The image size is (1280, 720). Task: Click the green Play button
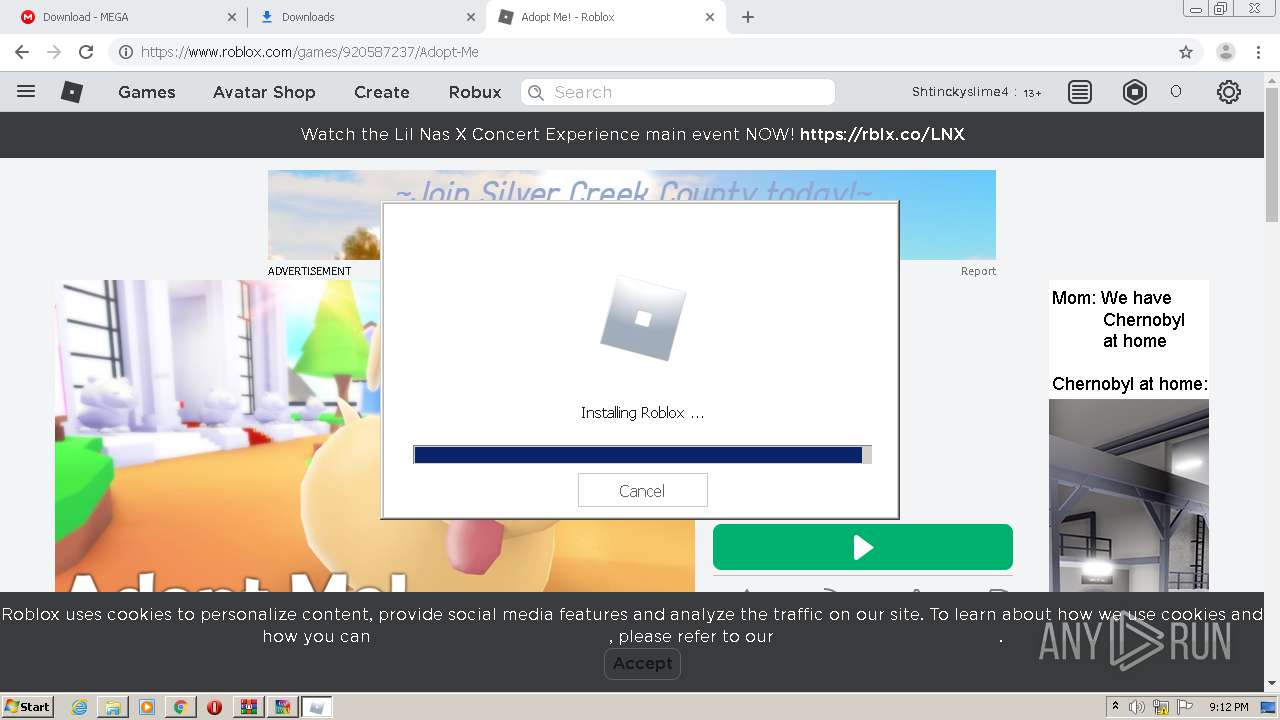[x=863, y=547]
